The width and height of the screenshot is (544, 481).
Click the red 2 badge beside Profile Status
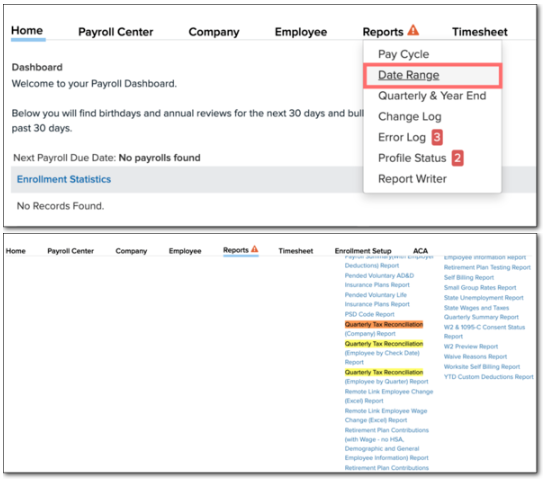(457, 158)
